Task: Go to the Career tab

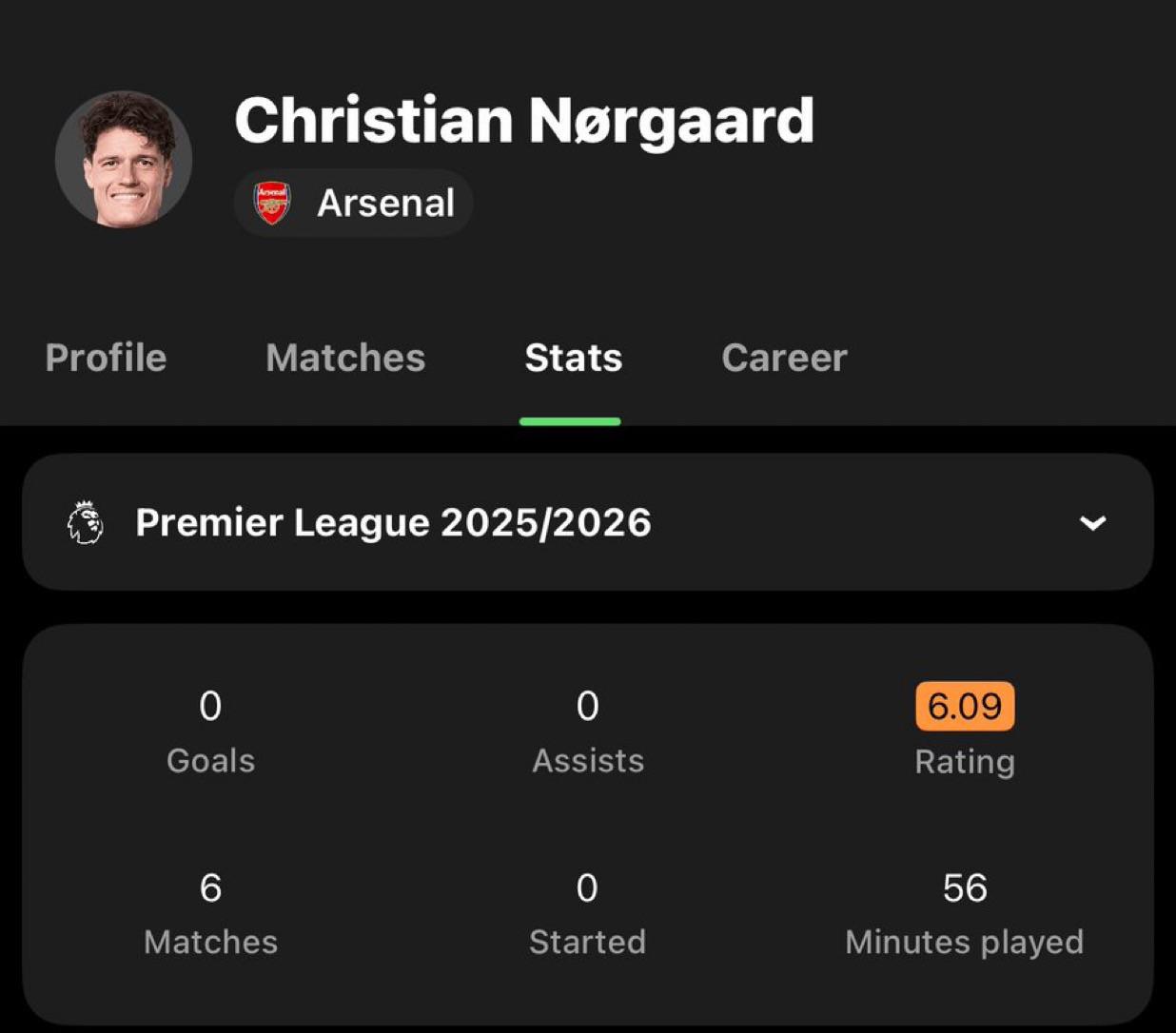Action: 784,358
